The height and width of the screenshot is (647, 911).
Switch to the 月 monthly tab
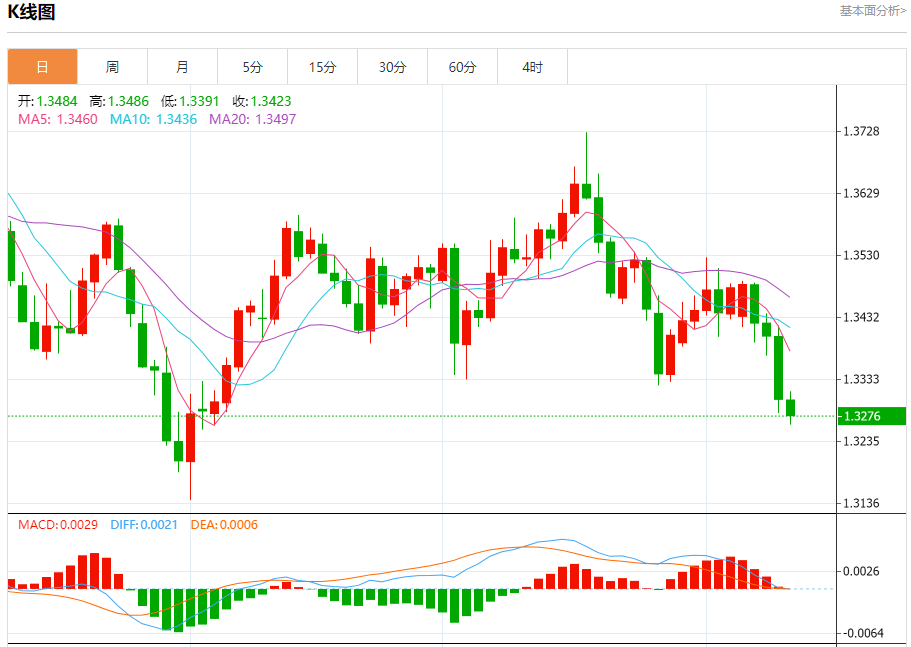click(x=182, y=67)
